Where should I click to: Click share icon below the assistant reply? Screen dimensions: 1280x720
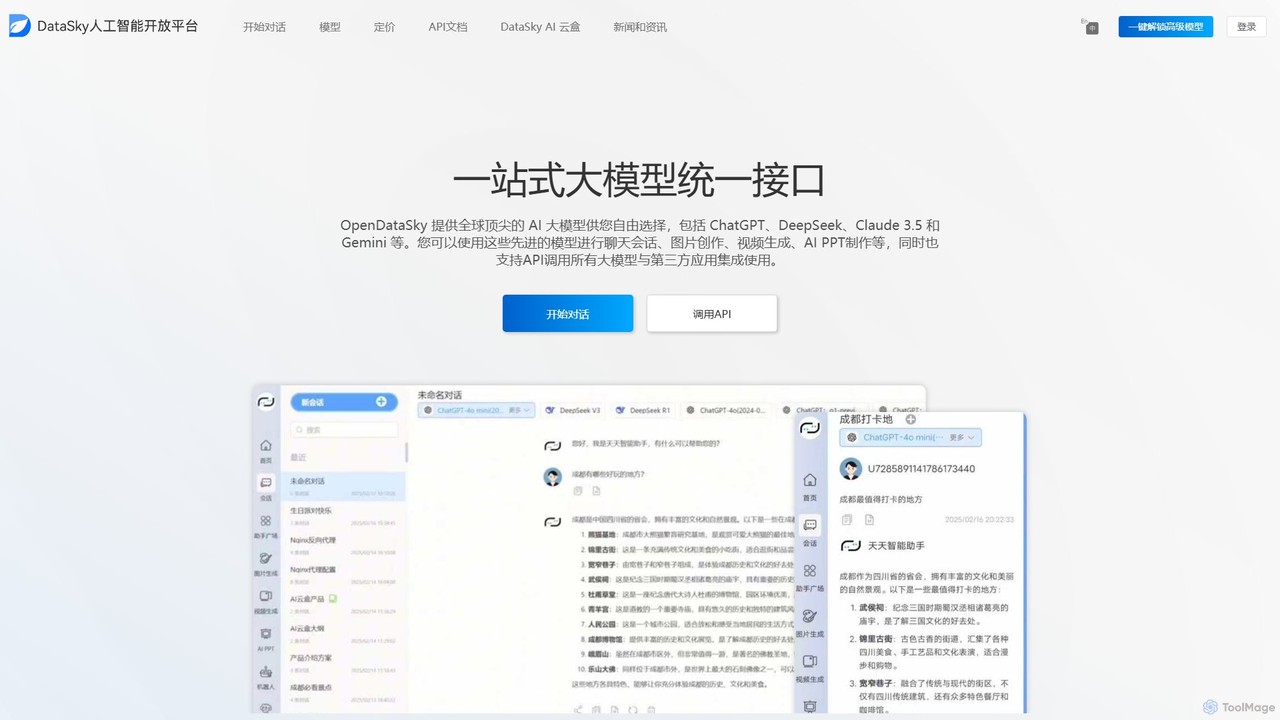(x=578, y=710)
